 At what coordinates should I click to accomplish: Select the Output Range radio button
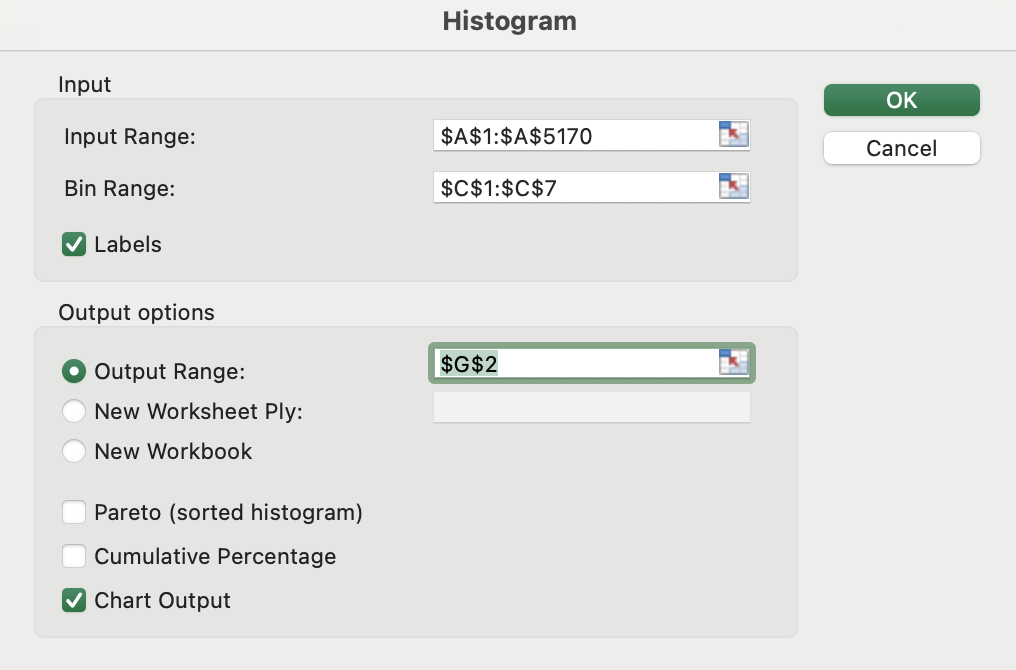tap(74, 371)
